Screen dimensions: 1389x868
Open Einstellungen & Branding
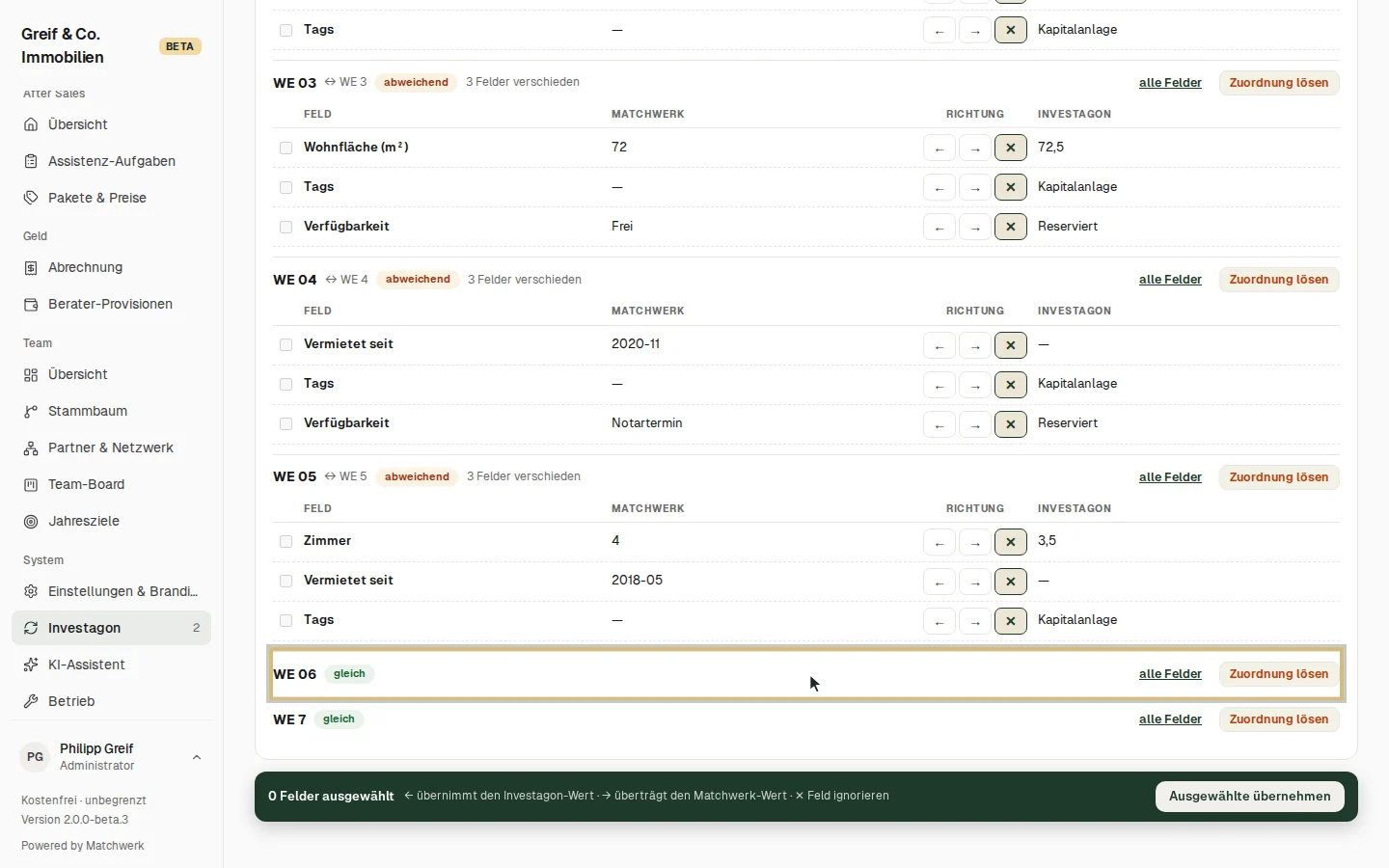111,591
